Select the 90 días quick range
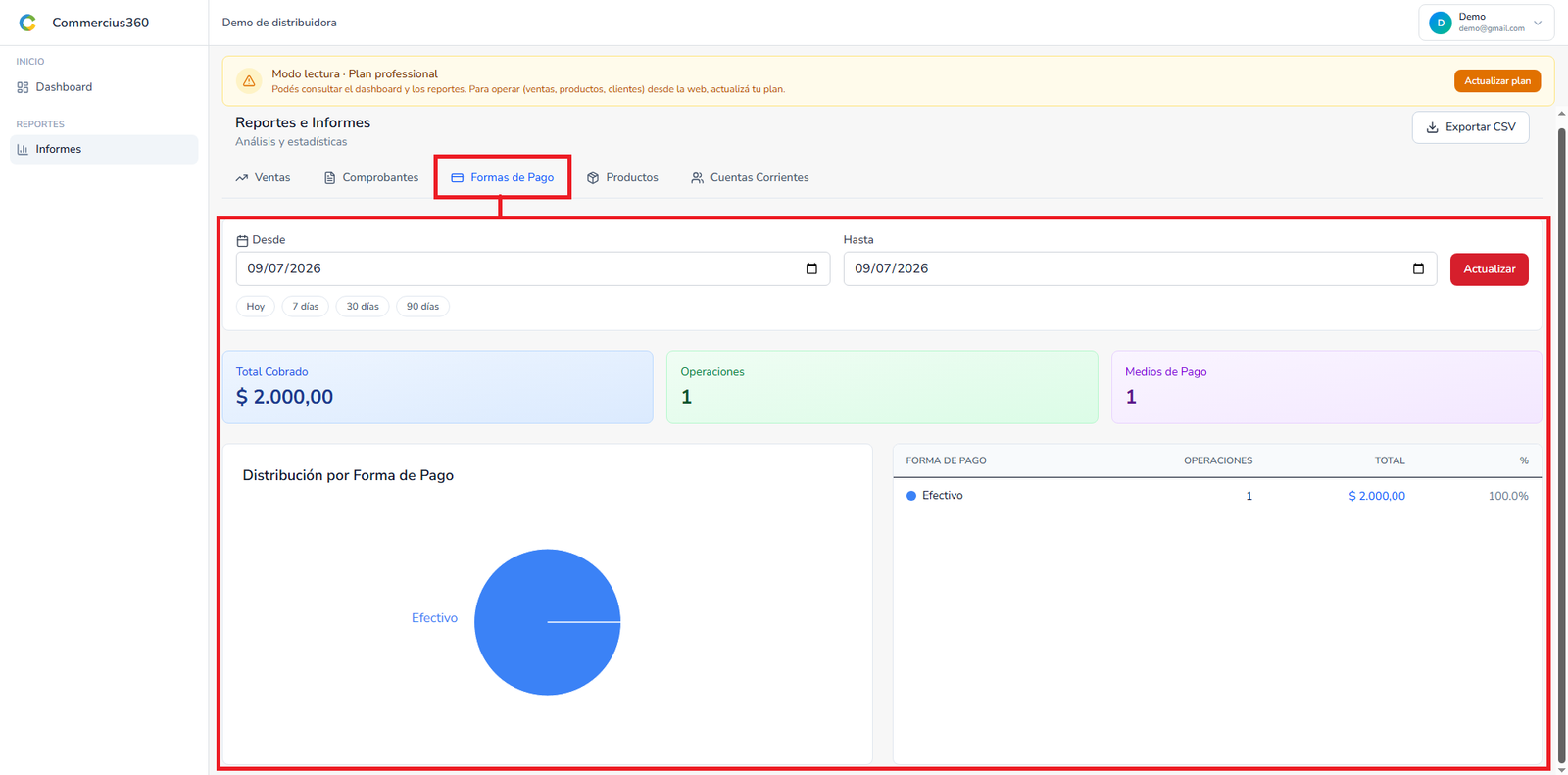This screenshot has height=775, width=1568. point(423,306)
